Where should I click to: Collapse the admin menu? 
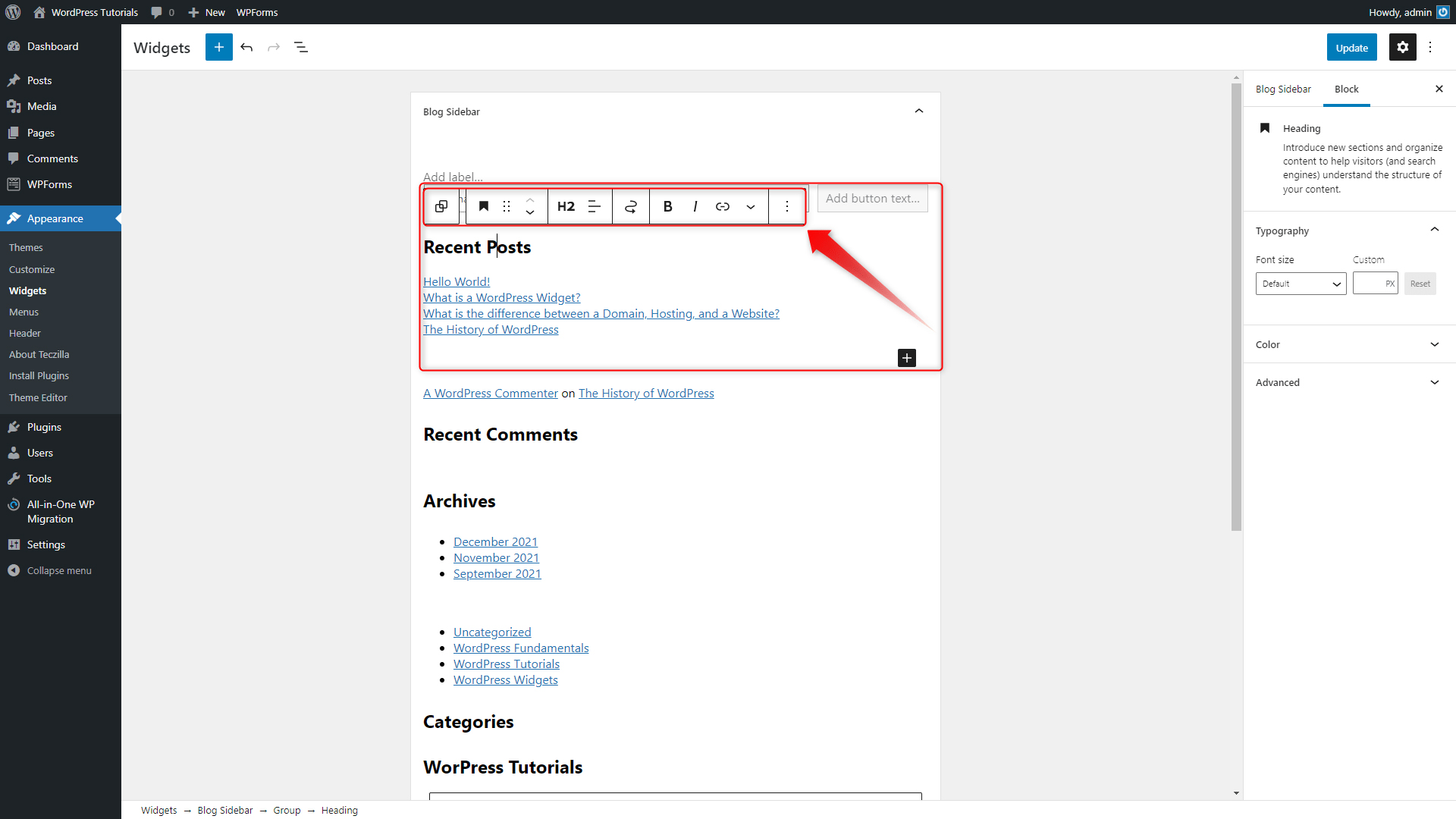[61, 570]
